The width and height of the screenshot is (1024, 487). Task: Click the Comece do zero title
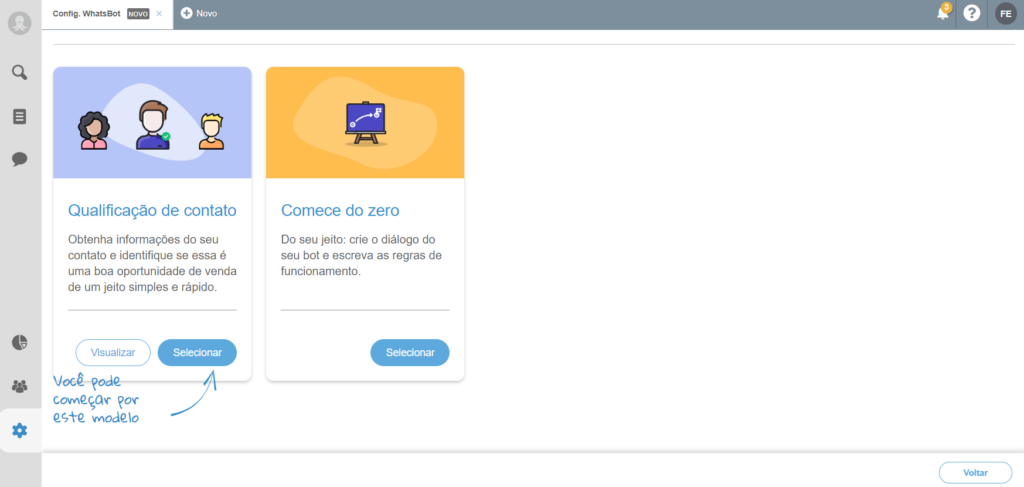click(340, 211)
